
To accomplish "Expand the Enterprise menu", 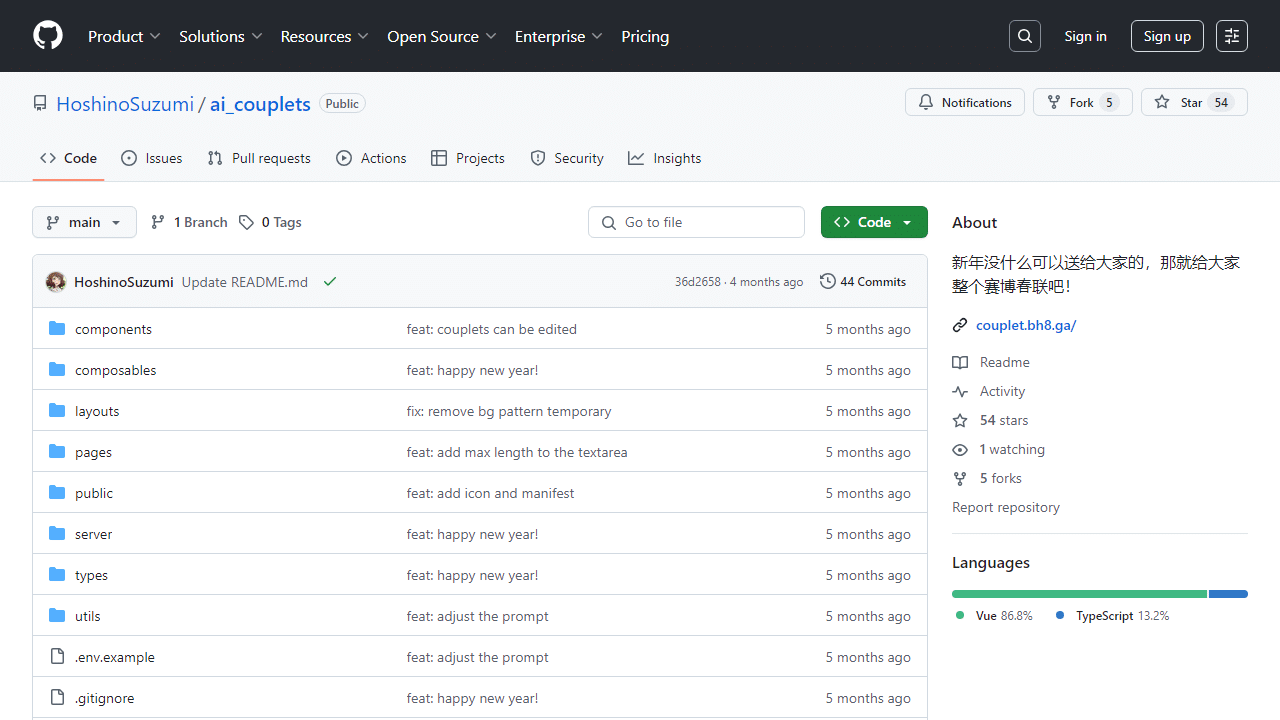I will click(x=559, y=36).
